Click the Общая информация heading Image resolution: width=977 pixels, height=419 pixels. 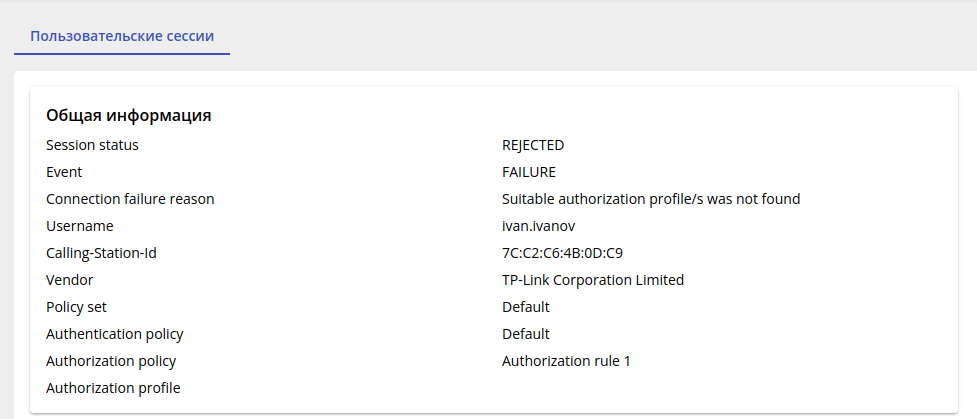click(x=128, y=115)
